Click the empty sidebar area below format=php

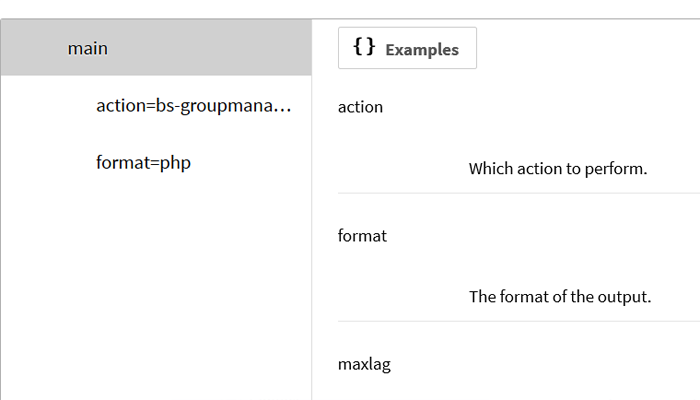(x=156, y=290)
